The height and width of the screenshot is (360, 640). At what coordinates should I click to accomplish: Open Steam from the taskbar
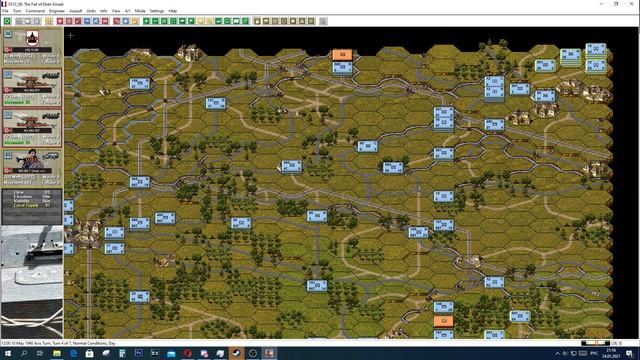click(x=236, y=353)
